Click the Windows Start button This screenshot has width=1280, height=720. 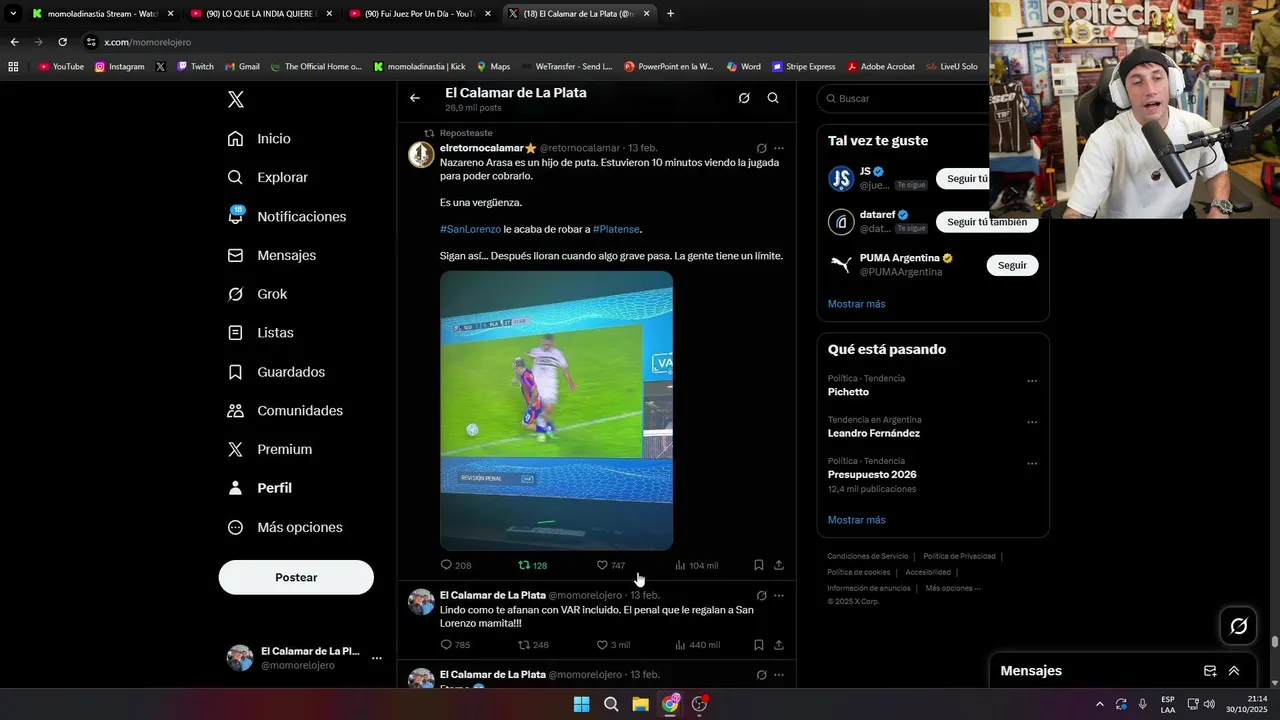coord(581,704)
